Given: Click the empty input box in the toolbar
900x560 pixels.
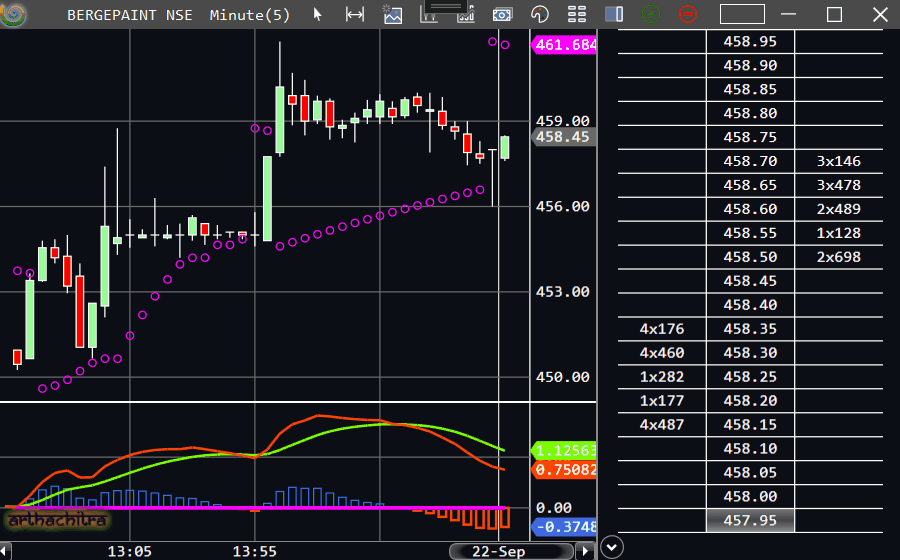Looking at the screenshot, I should coord(742,14).
